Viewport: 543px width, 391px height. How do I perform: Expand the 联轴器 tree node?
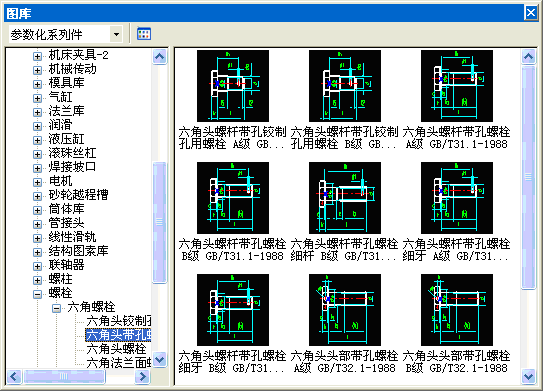[x=37, y=266]
